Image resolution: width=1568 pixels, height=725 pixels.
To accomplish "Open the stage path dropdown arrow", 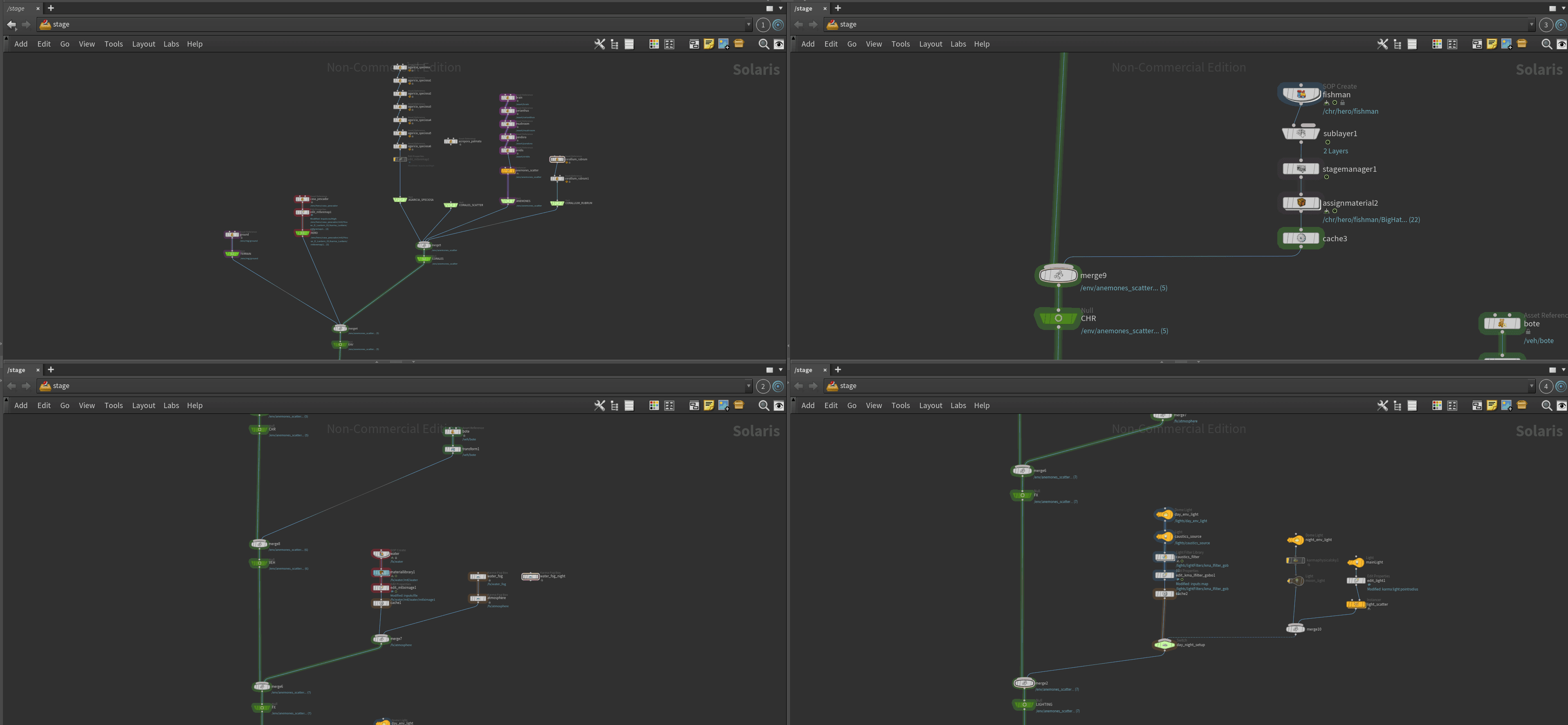I will pyautogui.click(x=749, y=25).
